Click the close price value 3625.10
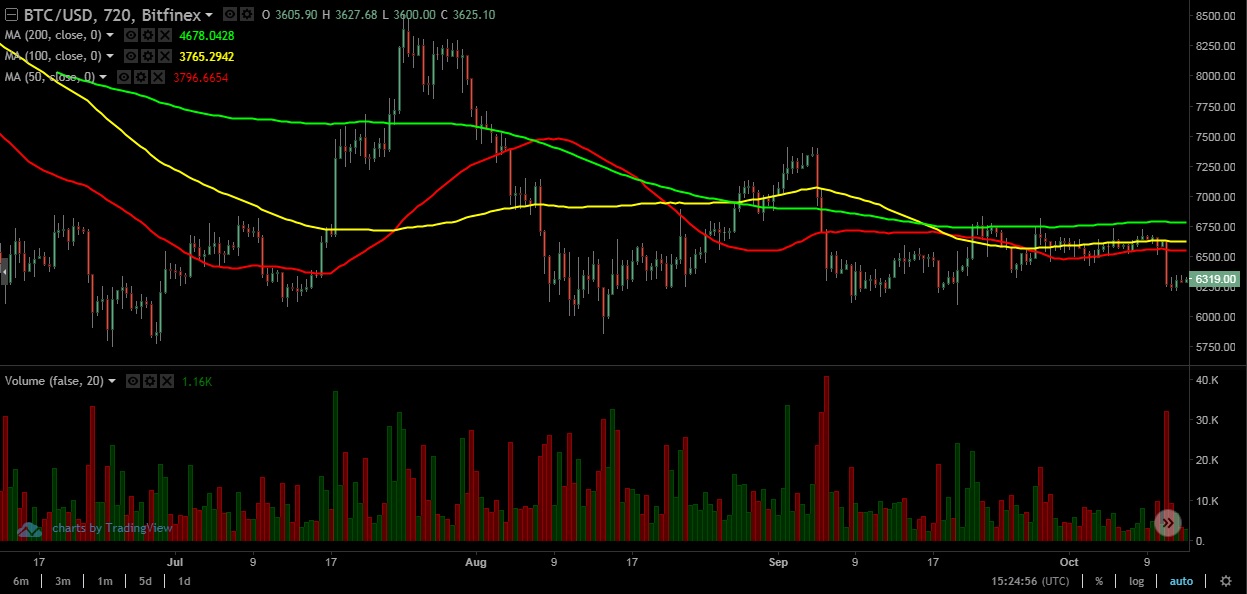The image size is (1247, 594). [473, 15]
